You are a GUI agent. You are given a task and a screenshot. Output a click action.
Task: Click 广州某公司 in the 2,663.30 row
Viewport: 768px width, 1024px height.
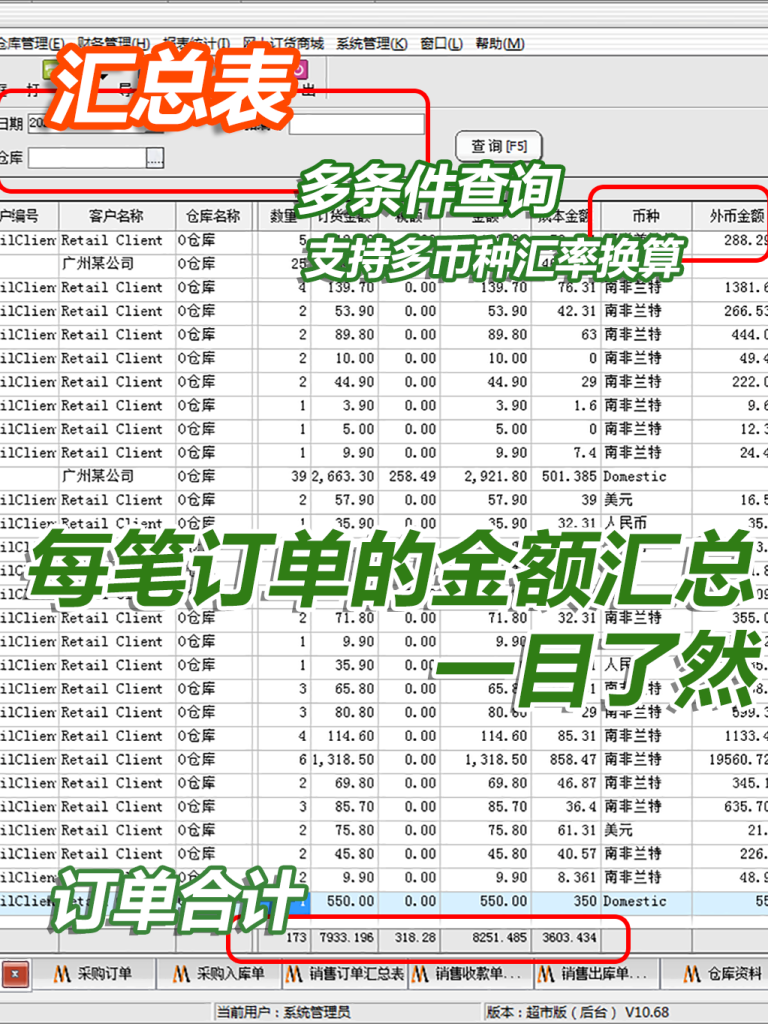pos(98,477)
